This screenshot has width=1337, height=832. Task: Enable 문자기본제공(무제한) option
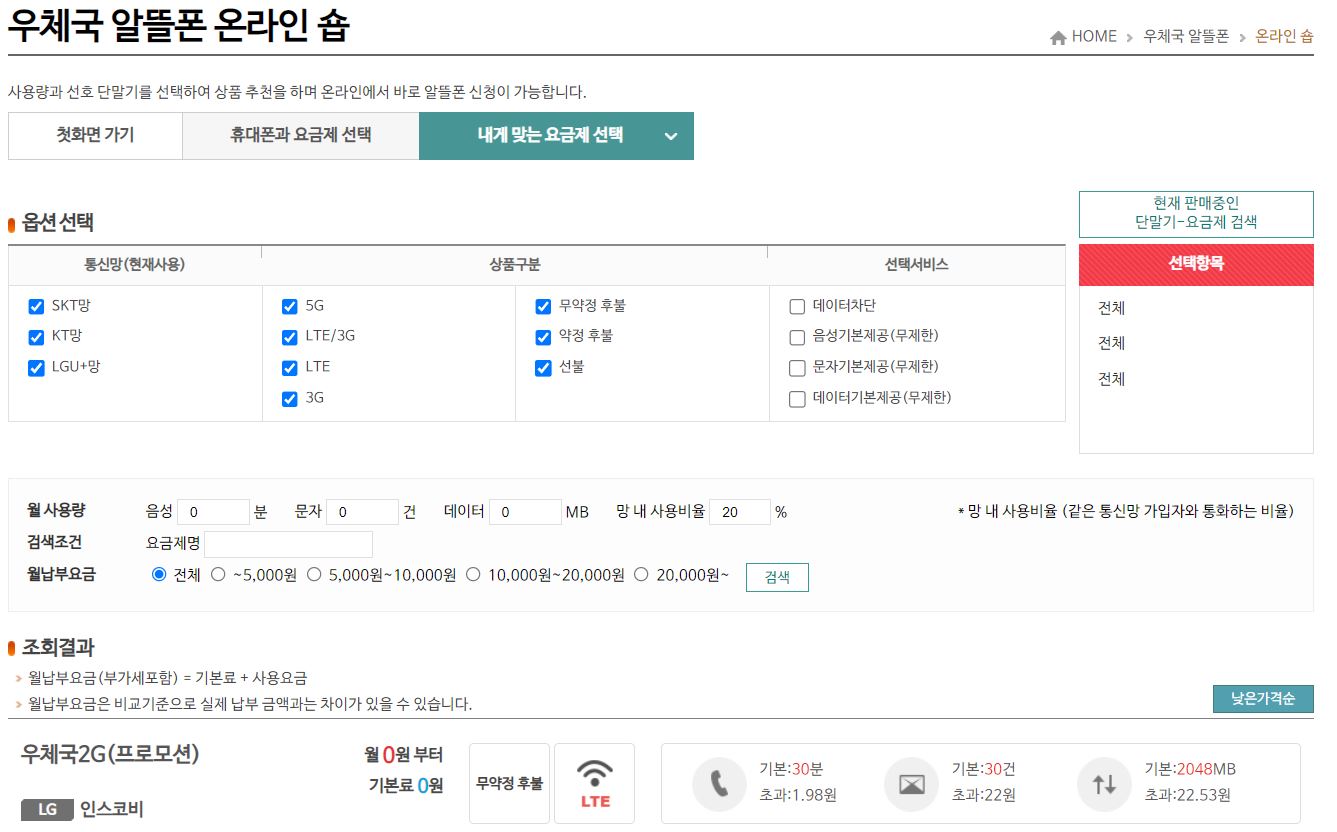point(797,368)
